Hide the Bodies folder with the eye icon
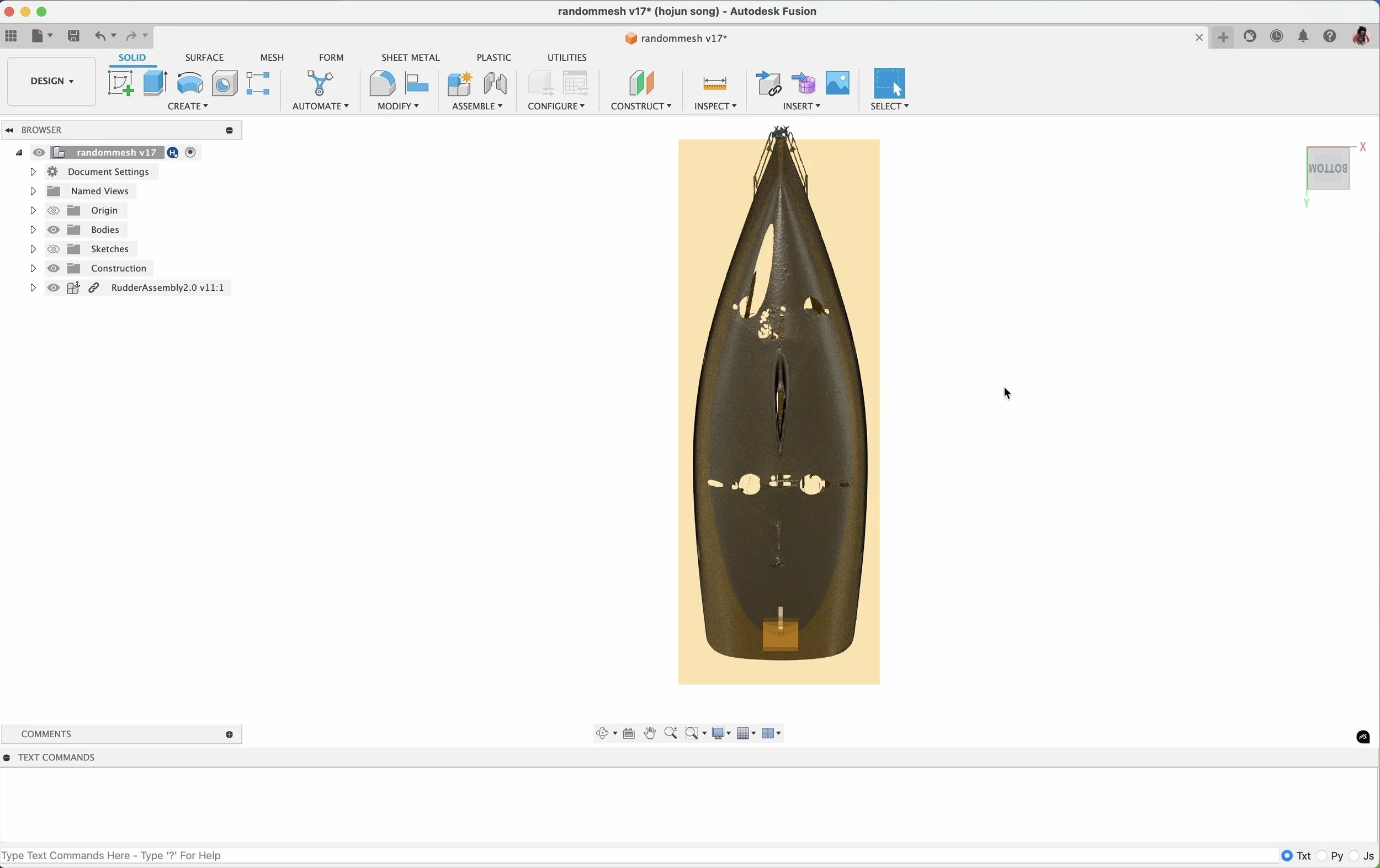 [54, 230]
